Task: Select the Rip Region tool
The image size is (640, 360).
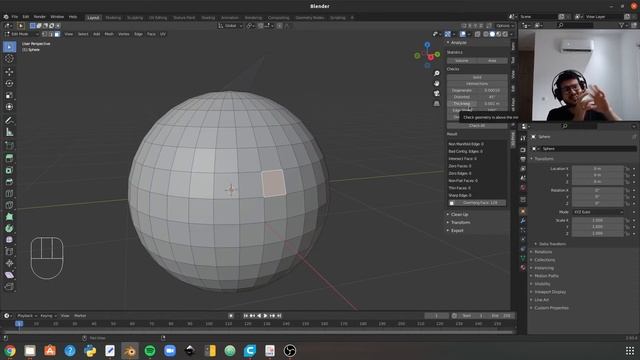Action: (x=9, y=287)
